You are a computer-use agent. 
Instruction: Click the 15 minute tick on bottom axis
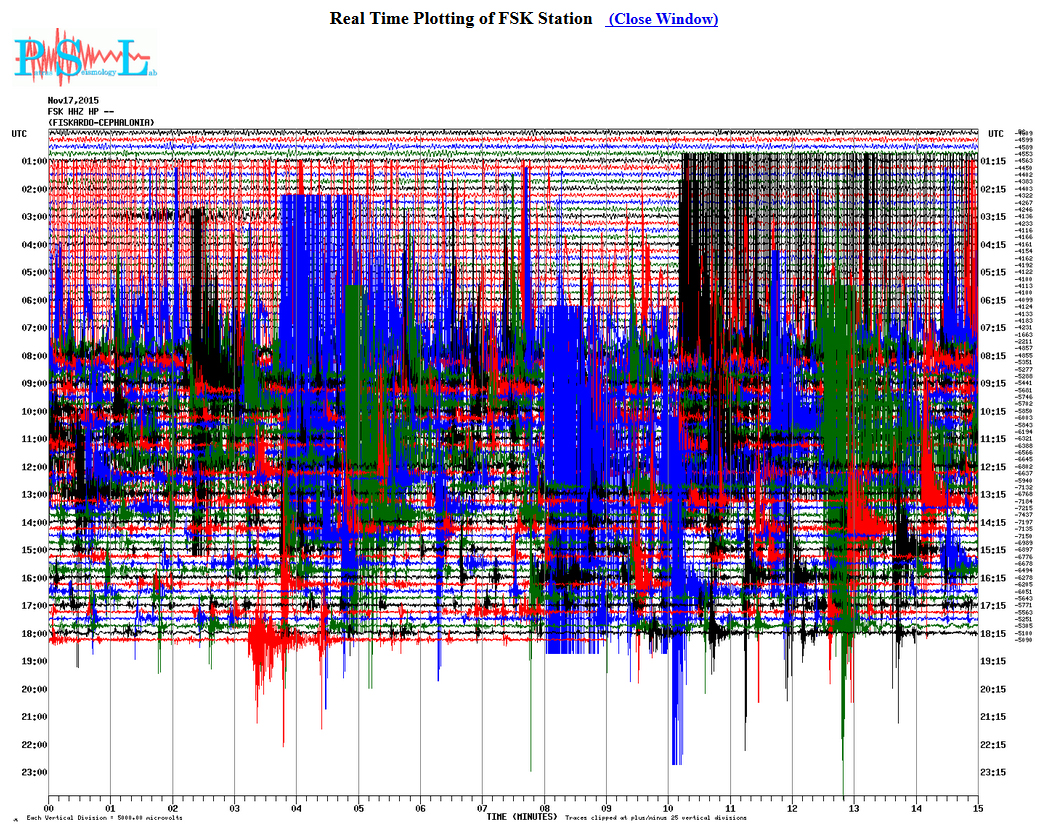[x=977, y=810]
